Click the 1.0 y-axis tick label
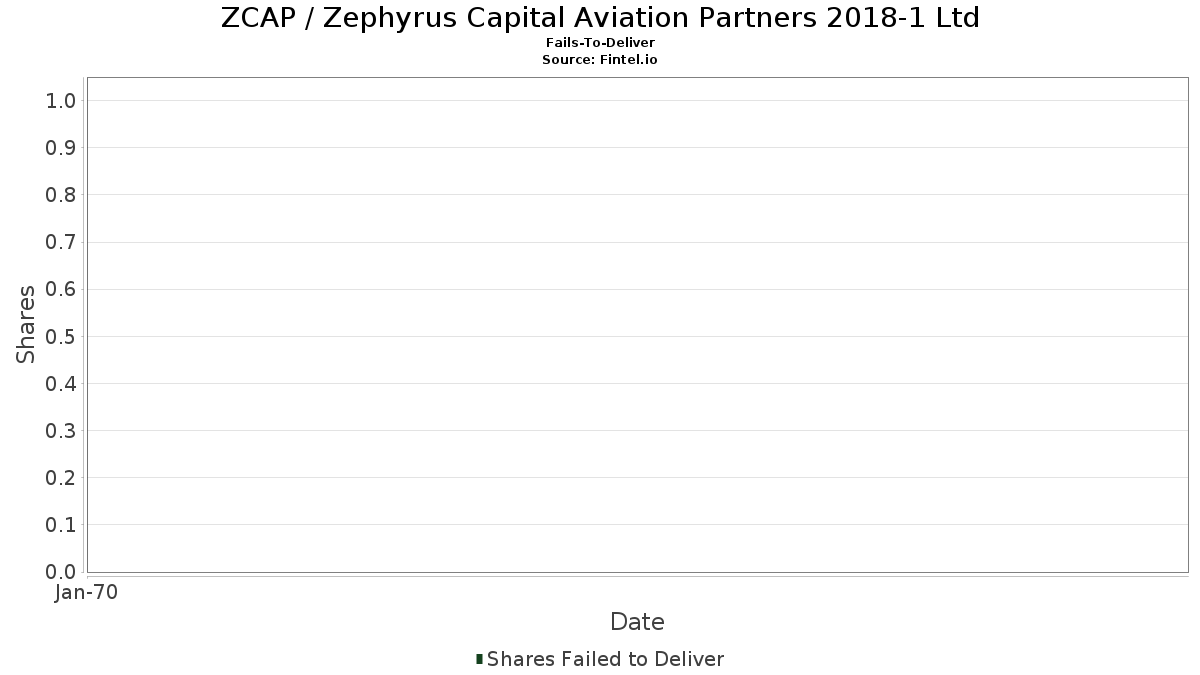Image resolution: width=1200 pixels, height=675 pixels. click(61, 101)
